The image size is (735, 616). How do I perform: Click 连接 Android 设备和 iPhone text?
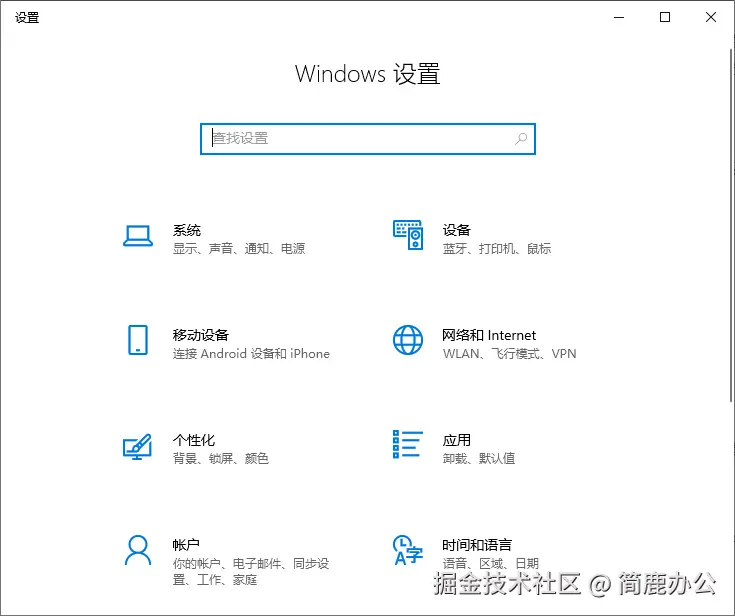coord(251,353)
